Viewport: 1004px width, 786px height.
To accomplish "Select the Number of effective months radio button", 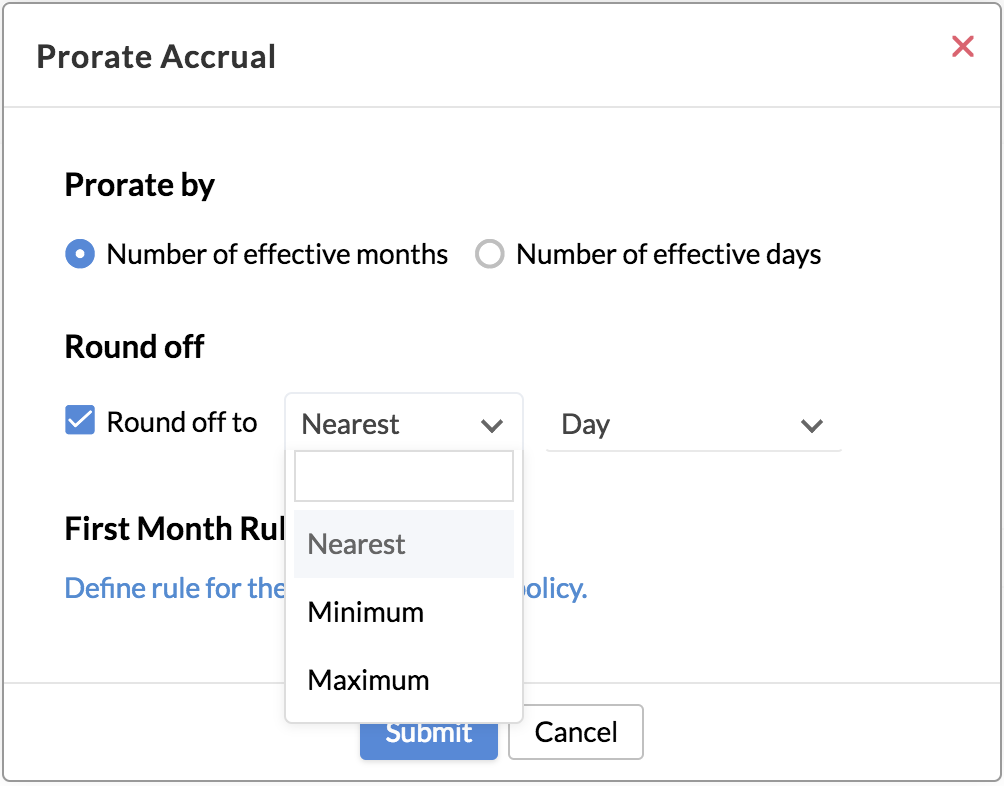I will tap(80, 255).
